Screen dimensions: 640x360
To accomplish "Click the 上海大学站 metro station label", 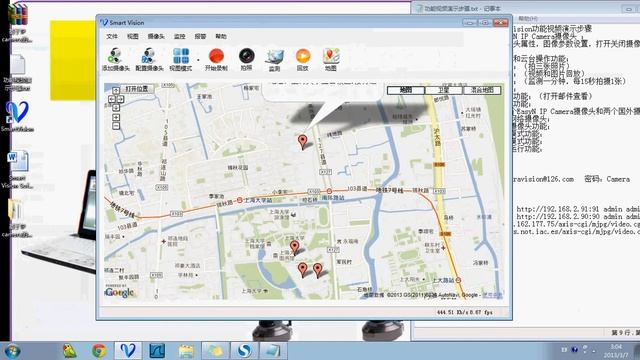I will 258,200.
